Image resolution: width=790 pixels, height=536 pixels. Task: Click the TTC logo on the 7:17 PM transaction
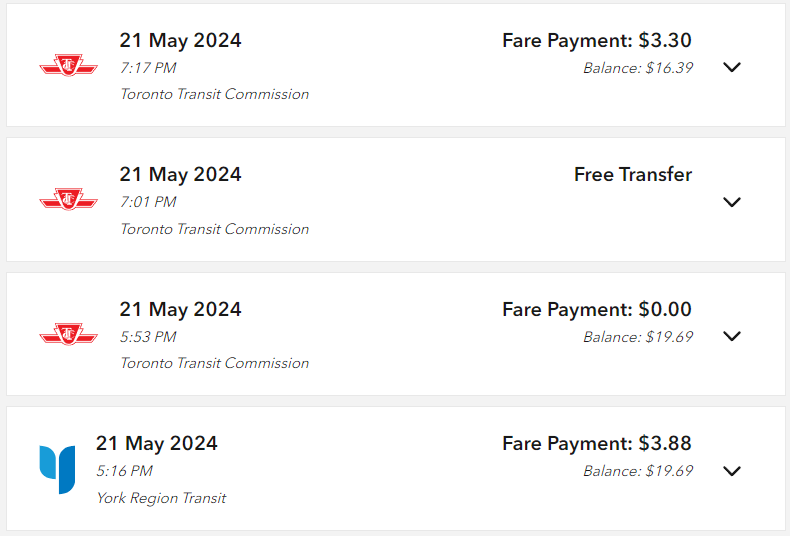click(68, 67)
